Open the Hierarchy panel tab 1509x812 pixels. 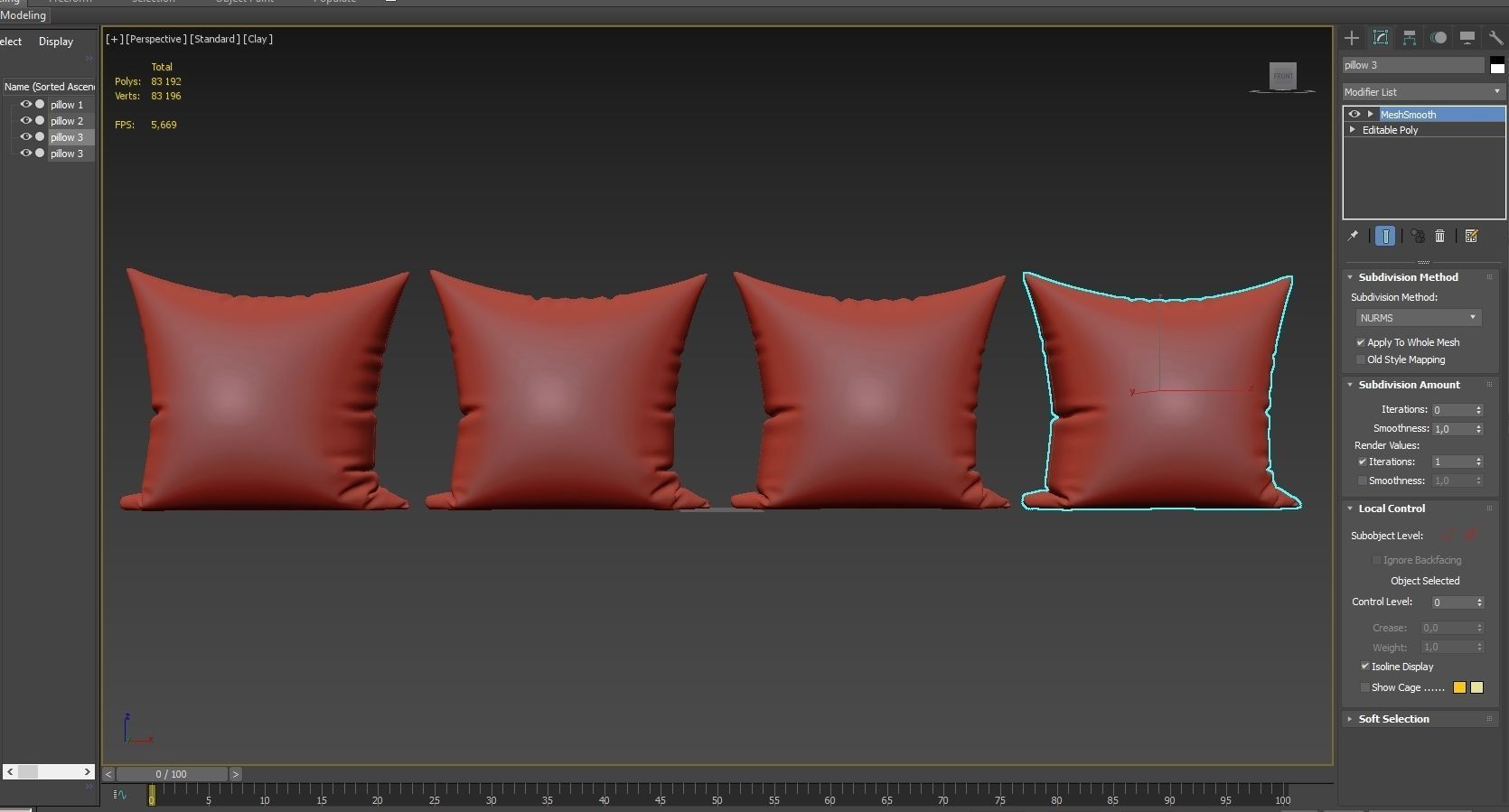(1410, 37)
